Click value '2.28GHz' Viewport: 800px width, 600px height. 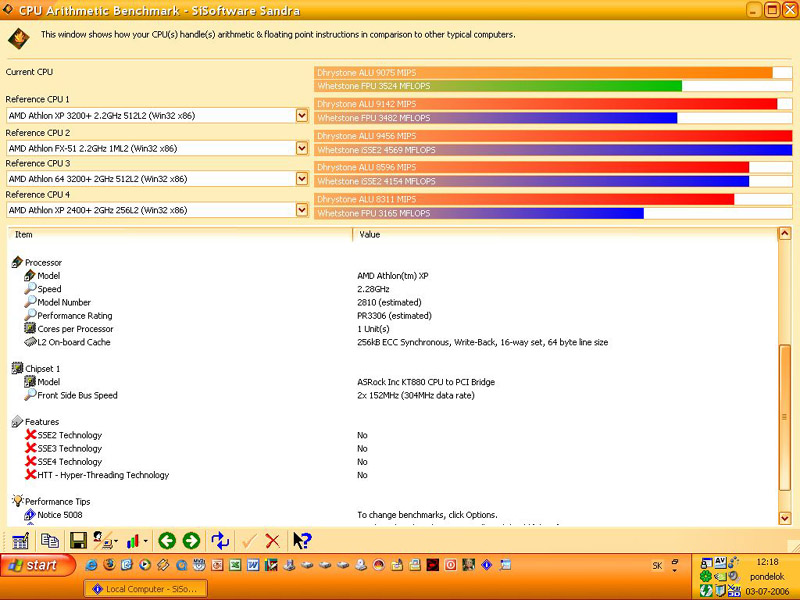pos(373,289)
